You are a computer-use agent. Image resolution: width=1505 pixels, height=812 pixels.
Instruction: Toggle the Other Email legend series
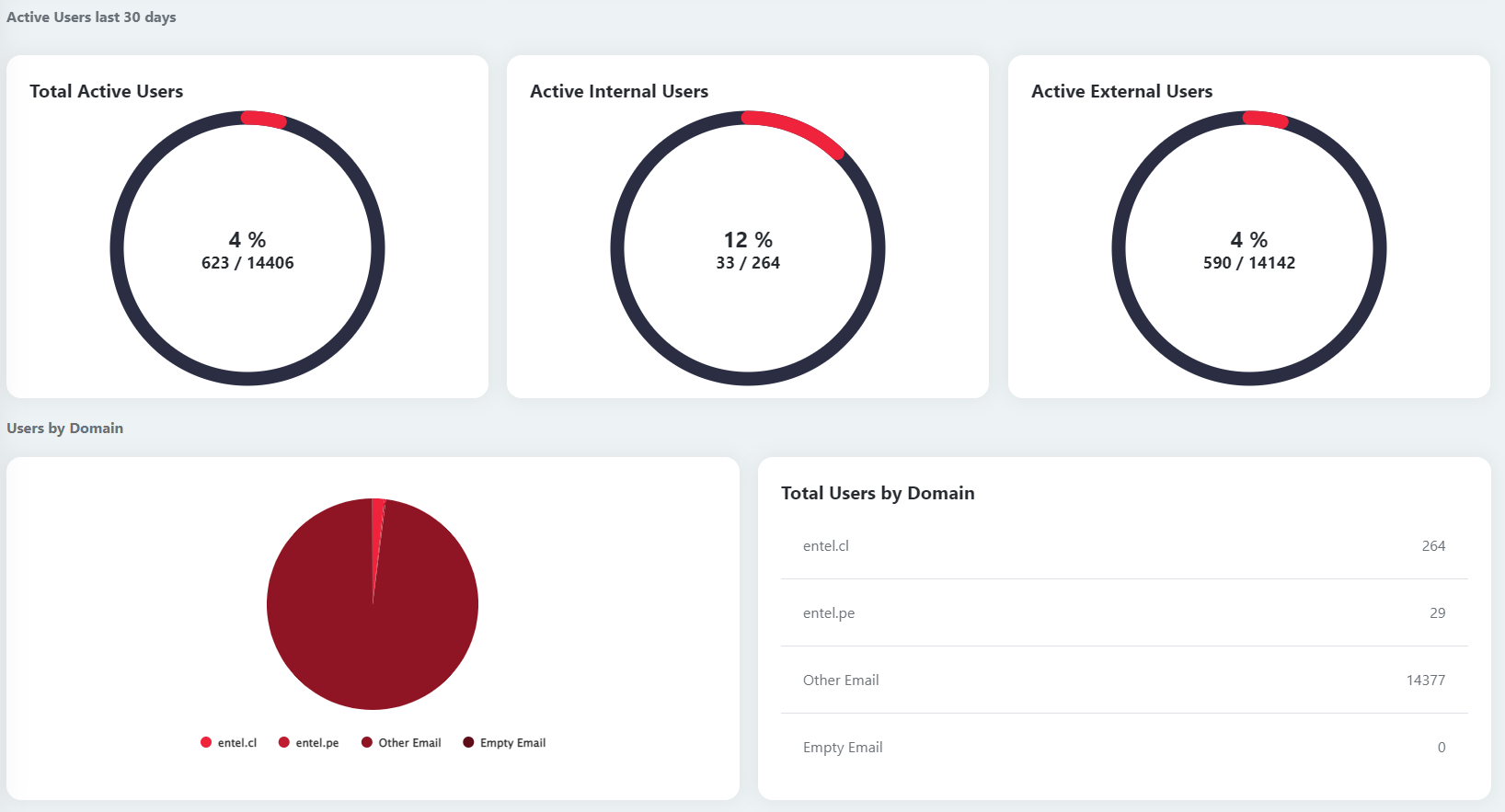(401, 743)
